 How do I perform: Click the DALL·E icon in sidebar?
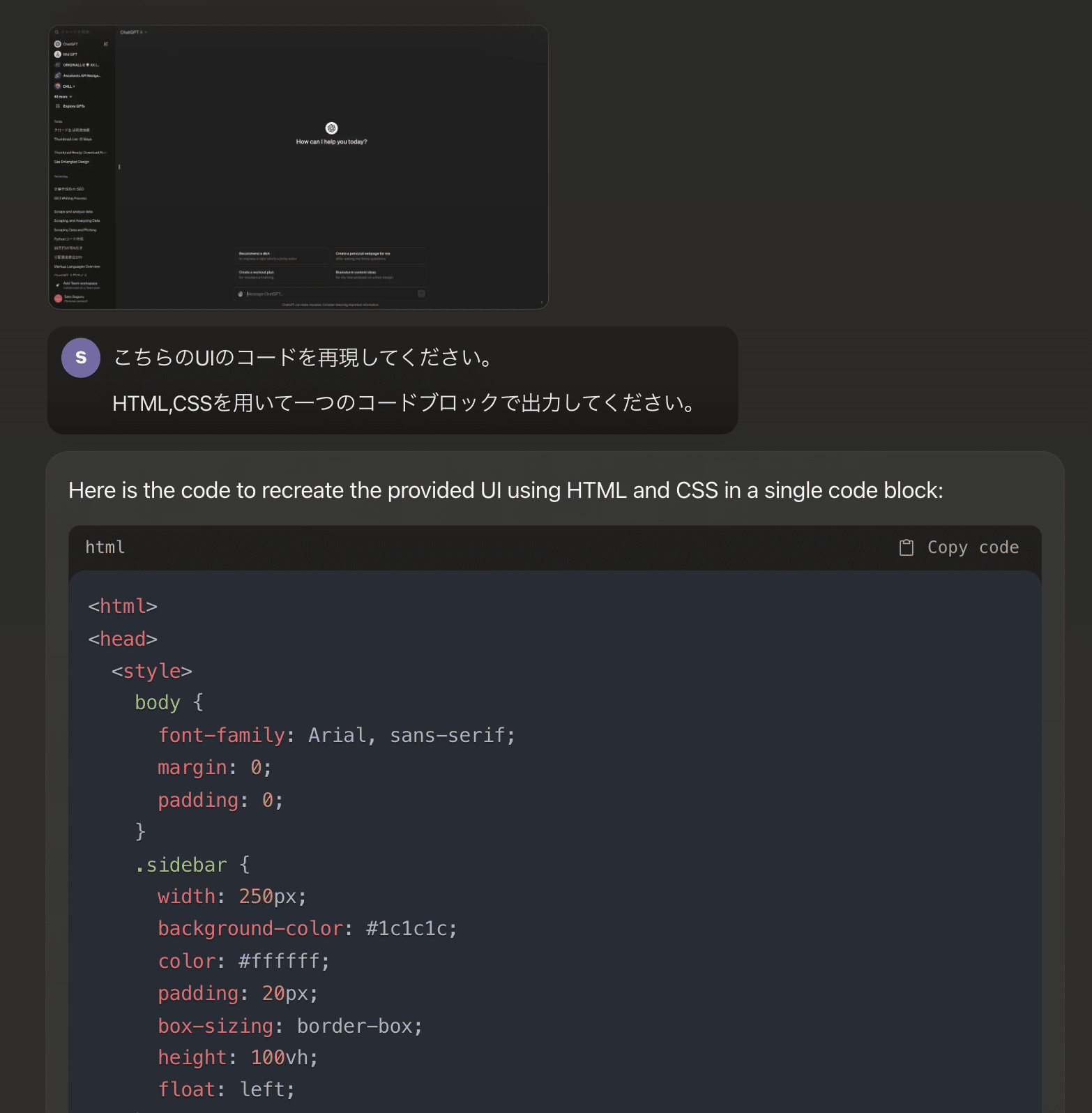(58, 86)
